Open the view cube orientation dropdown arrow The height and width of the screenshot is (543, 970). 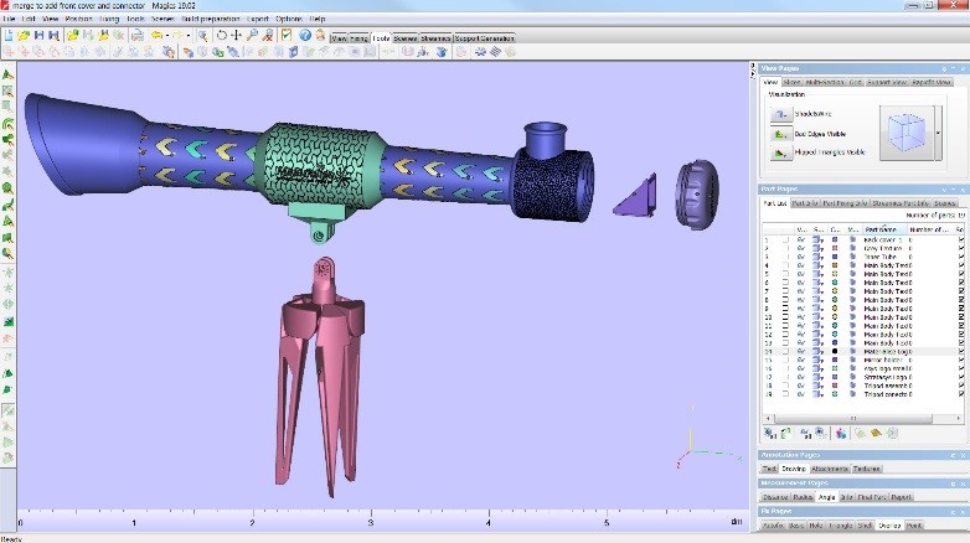[937, 132]
